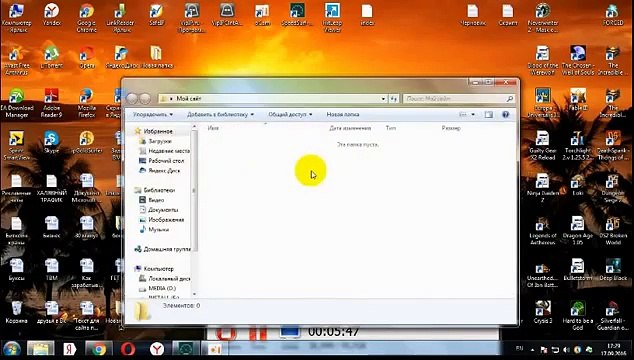Viewport: 634px width, 360px height.
Task: Open EA Download Manager shortcut
Action: pos(17,103)
